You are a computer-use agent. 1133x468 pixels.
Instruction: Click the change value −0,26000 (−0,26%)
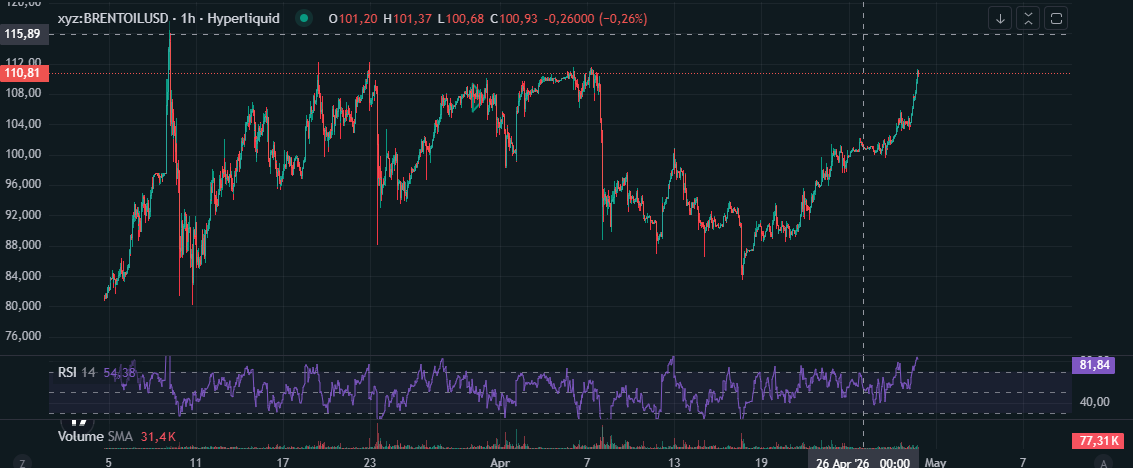coord(595,19)
